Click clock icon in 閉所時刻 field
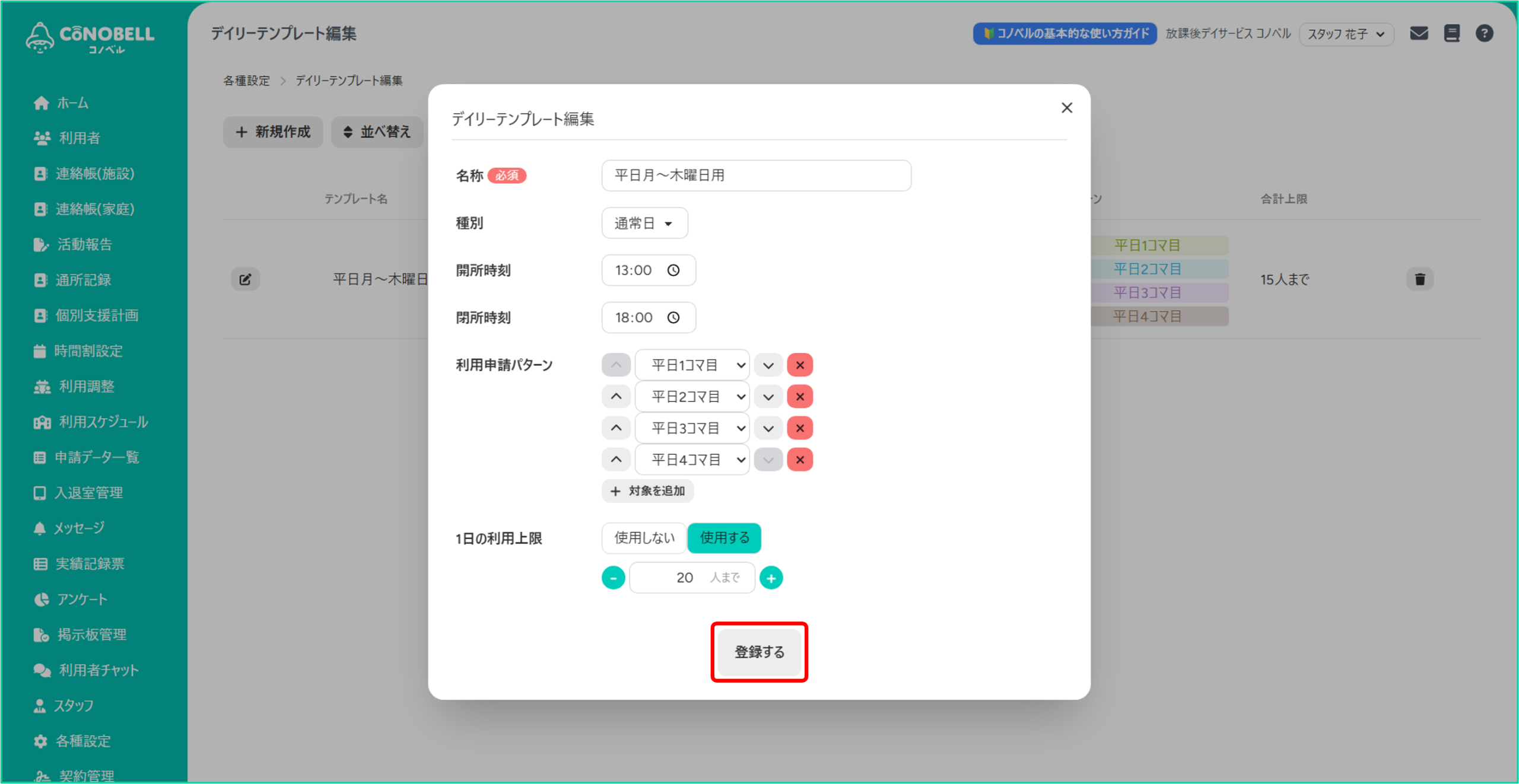The height and width of the screenshot is (784, 1519). click(x=673, y=318)
